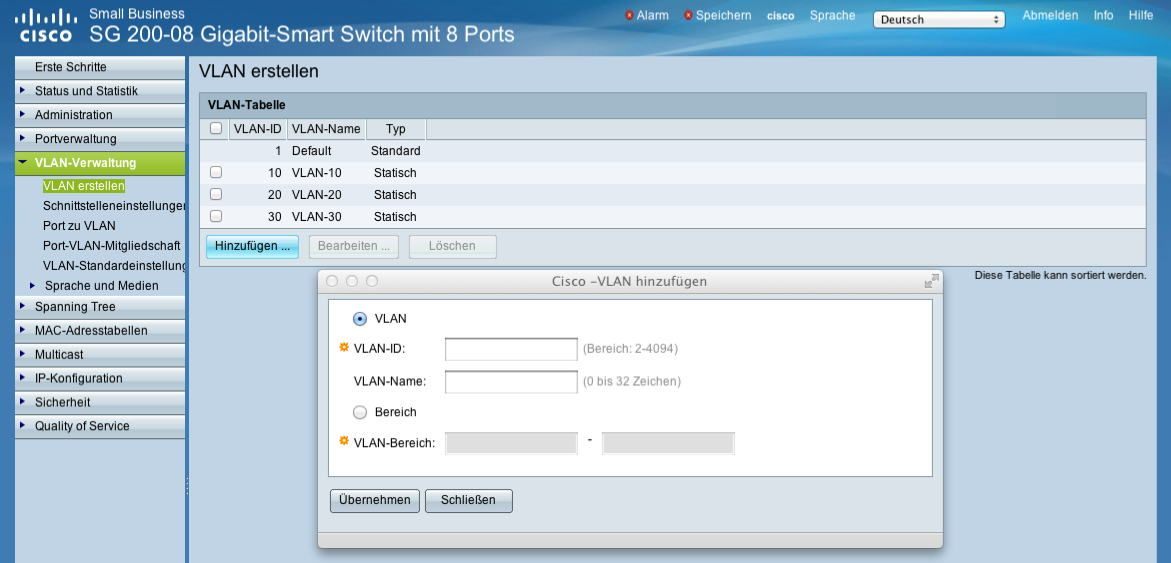Open Port-VLAN-Mitgliedschaft page
1171x563 pixels.
tap(111, 246)
